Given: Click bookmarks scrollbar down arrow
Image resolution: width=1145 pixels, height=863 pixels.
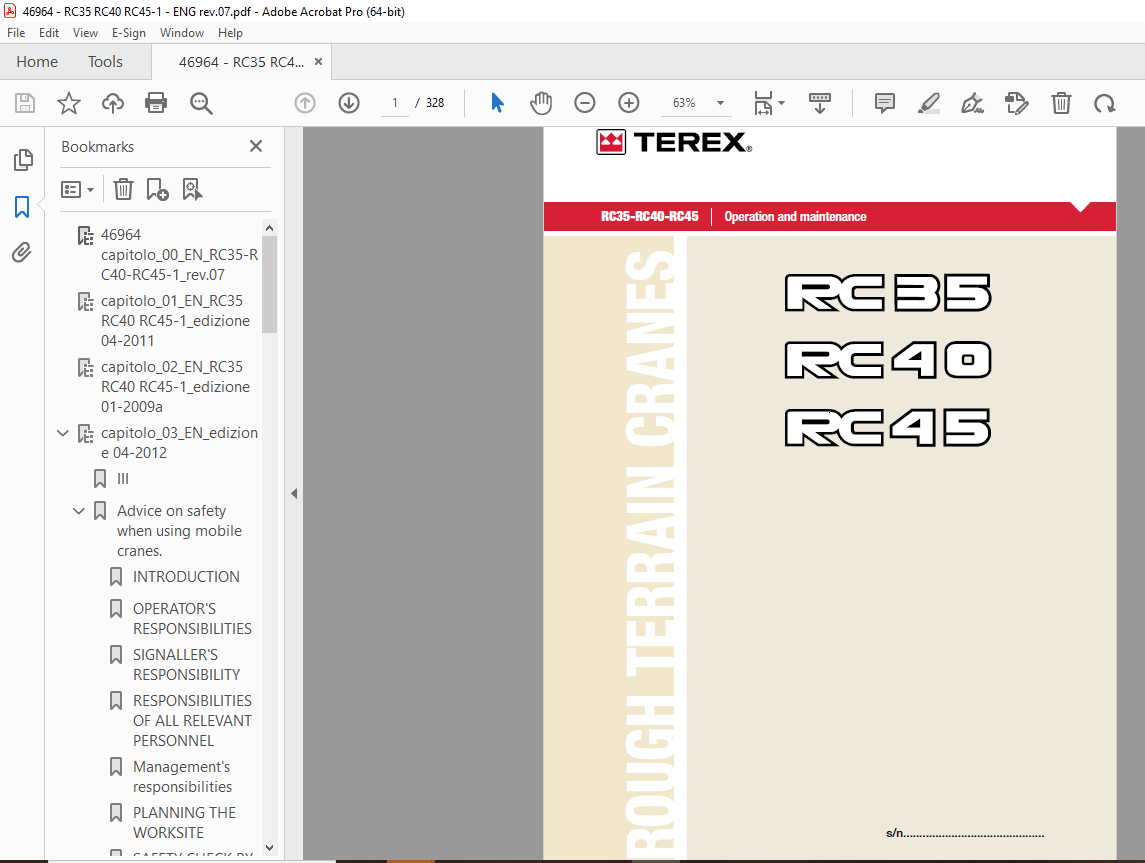Looking at the screenshot, I should point(269,848).
